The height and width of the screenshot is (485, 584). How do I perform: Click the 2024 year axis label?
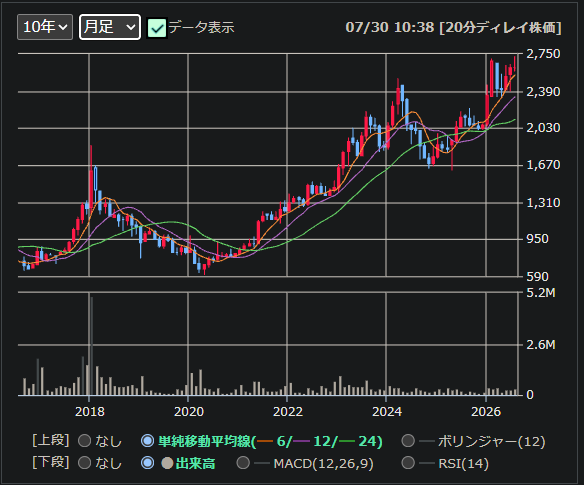click(387, 412)
